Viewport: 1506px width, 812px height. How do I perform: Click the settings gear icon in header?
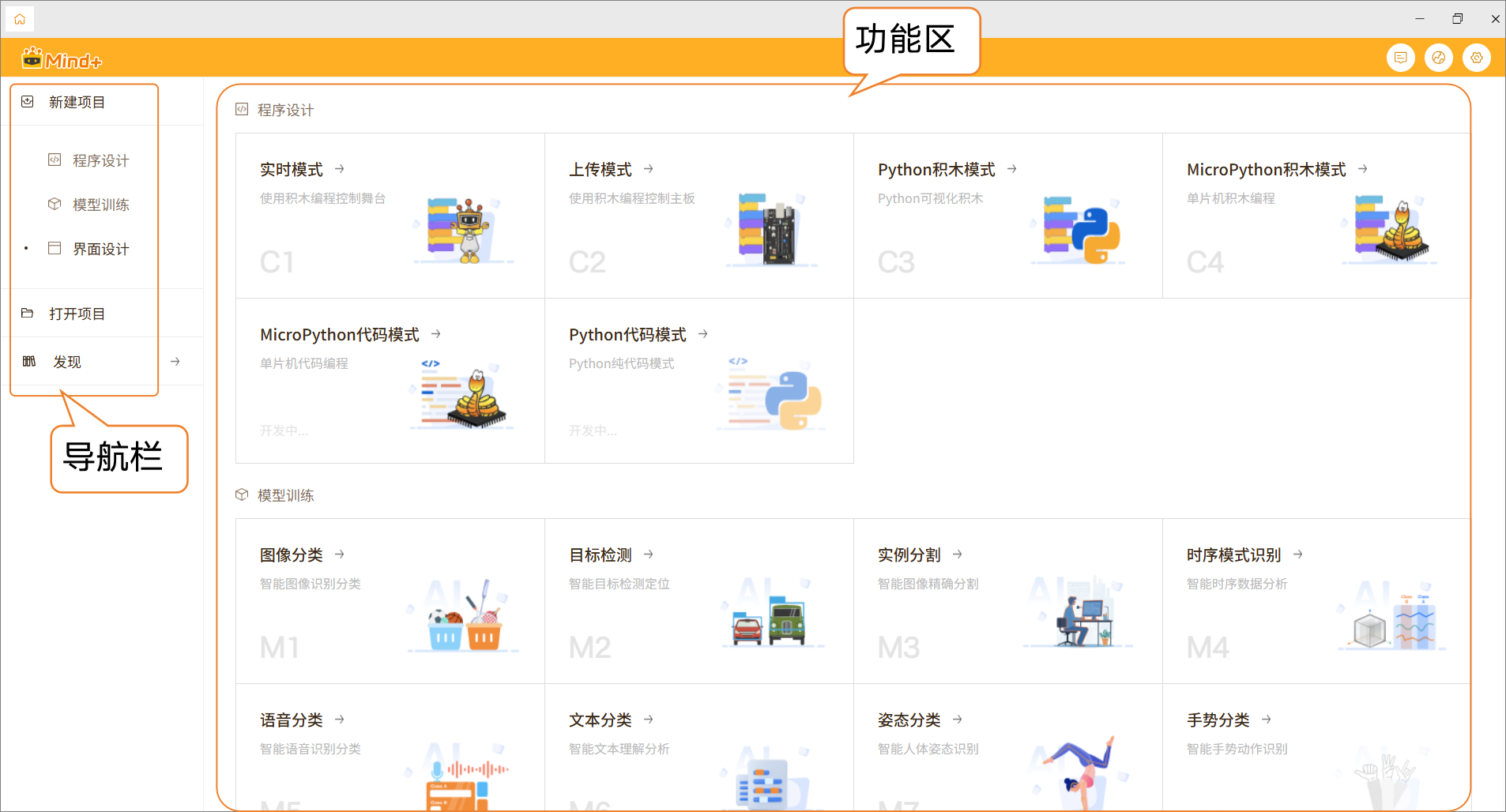coord(1476,58)
